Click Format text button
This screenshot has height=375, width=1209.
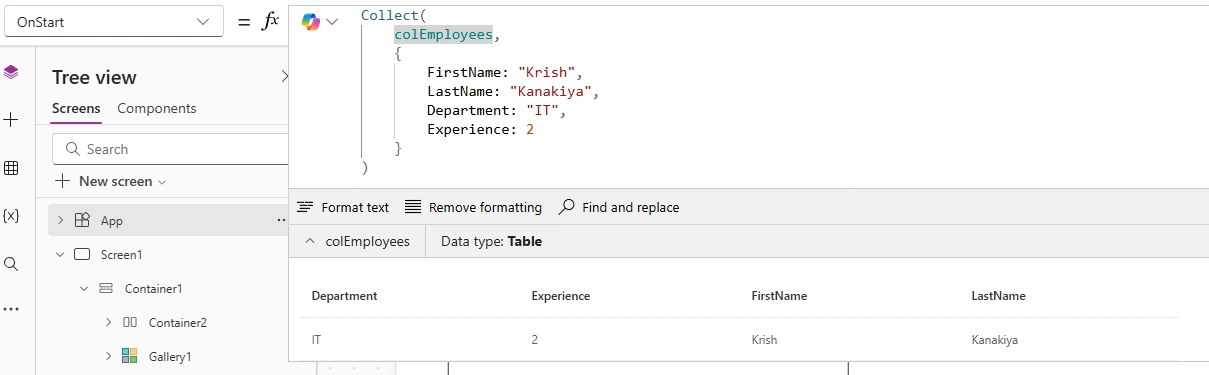343,207
